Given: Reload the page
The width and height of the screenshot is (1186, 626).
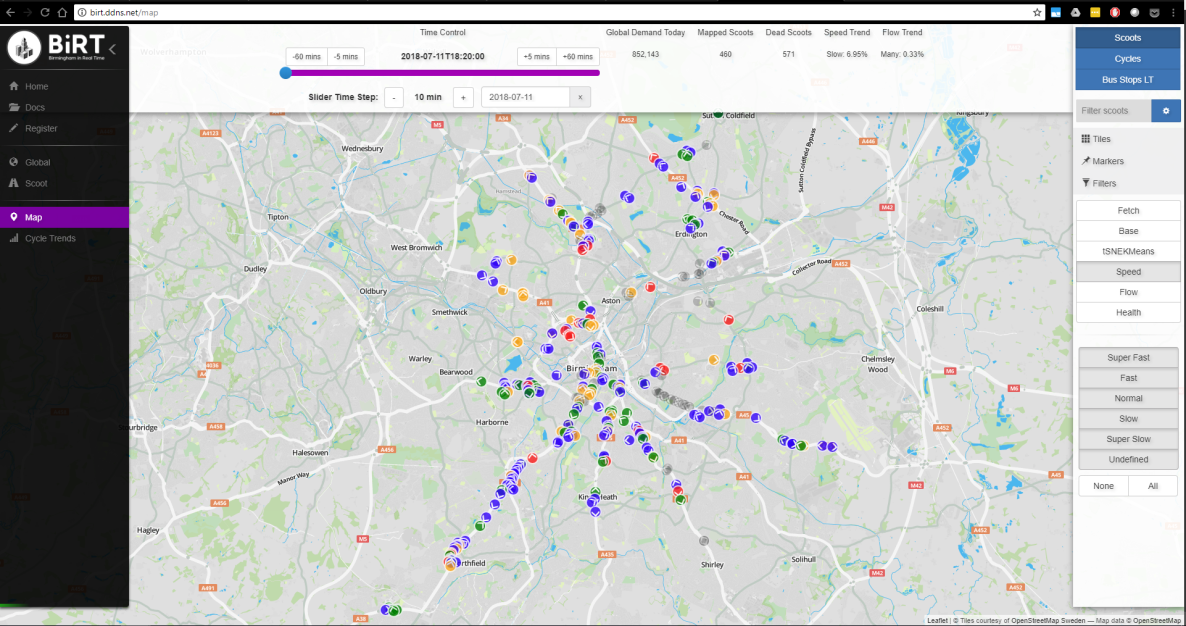Looking at the screenshot, I should click(x=45, y=12).
